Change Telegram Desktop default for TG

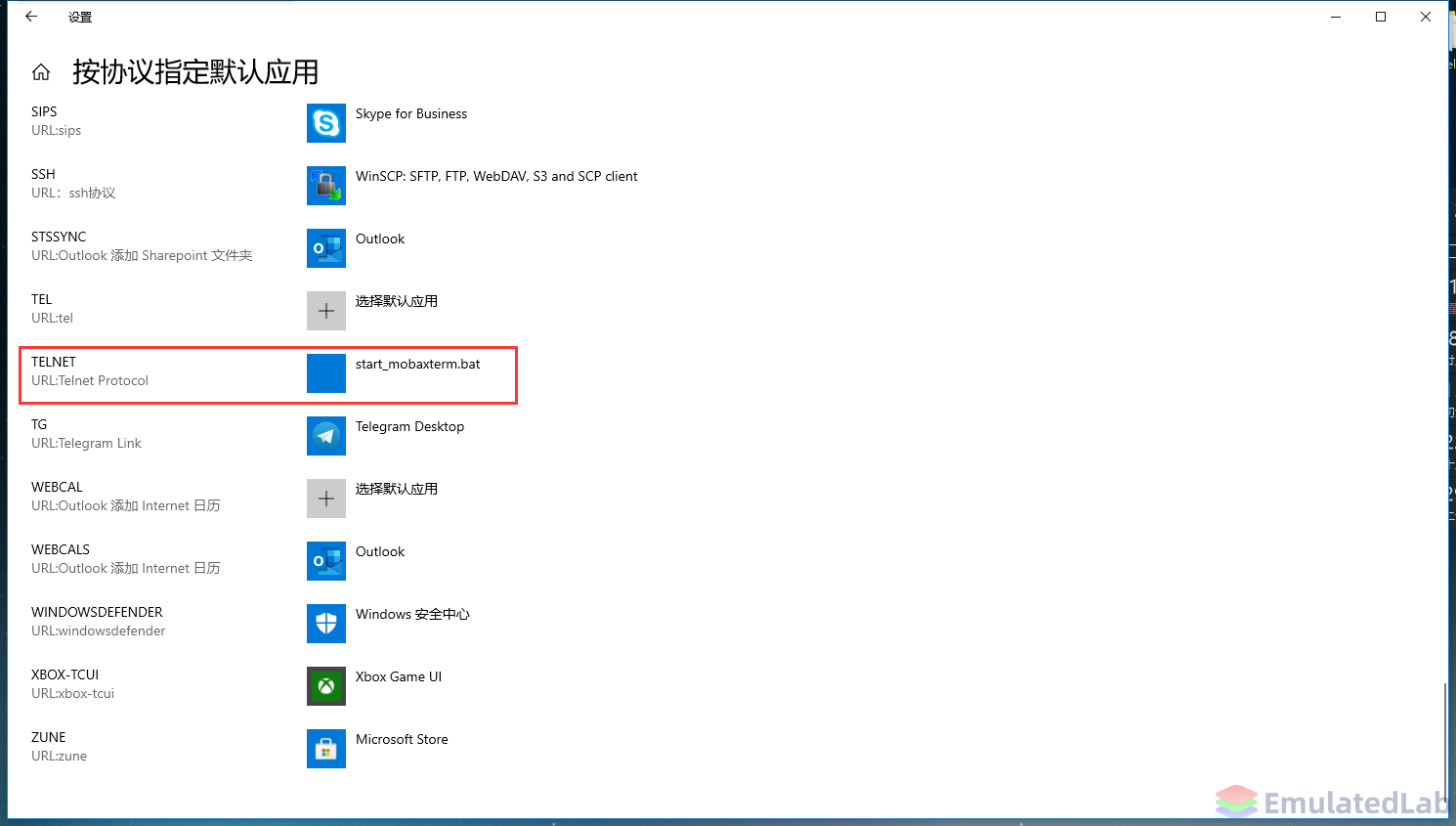(x=410, y=426)
